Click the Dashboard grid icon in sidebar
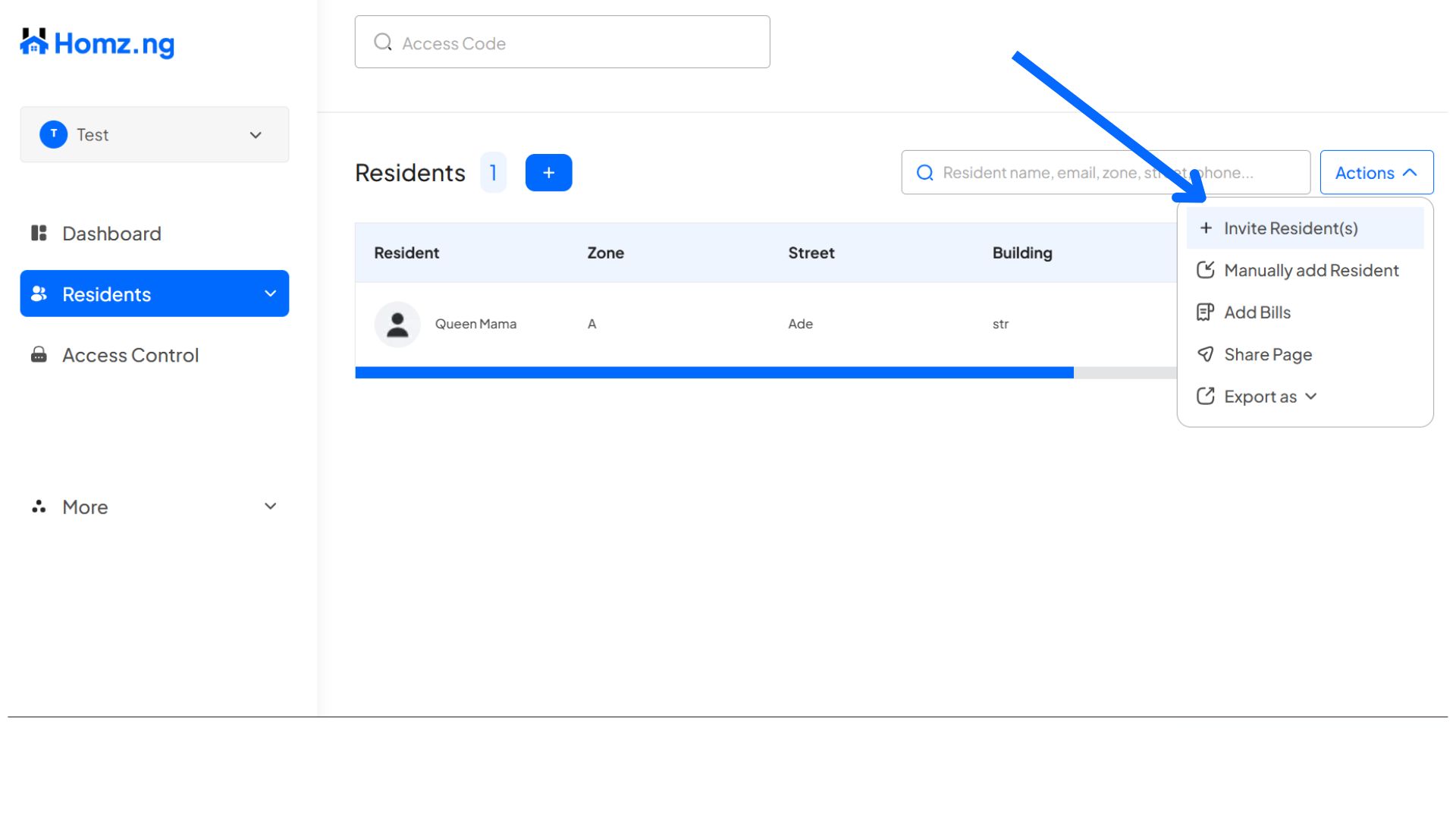 point(39,233)
